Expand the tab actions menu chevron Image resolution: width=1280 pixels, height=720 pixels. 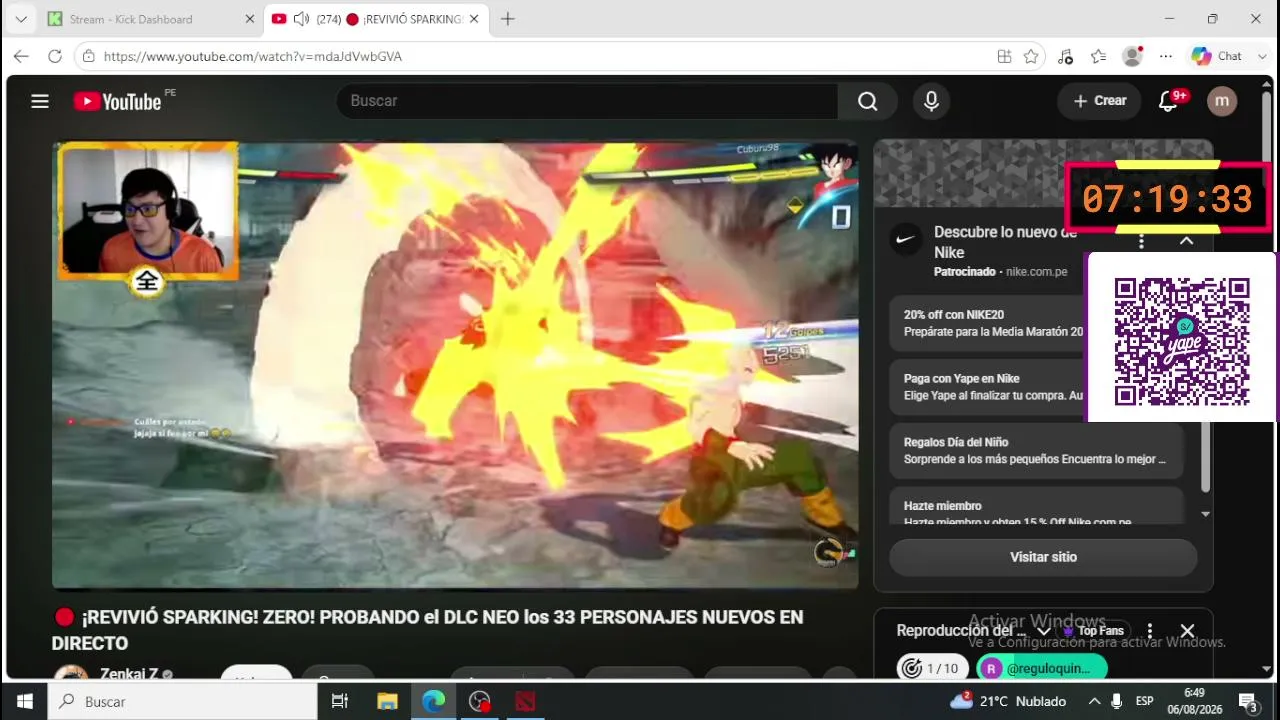tap(20, 19)
